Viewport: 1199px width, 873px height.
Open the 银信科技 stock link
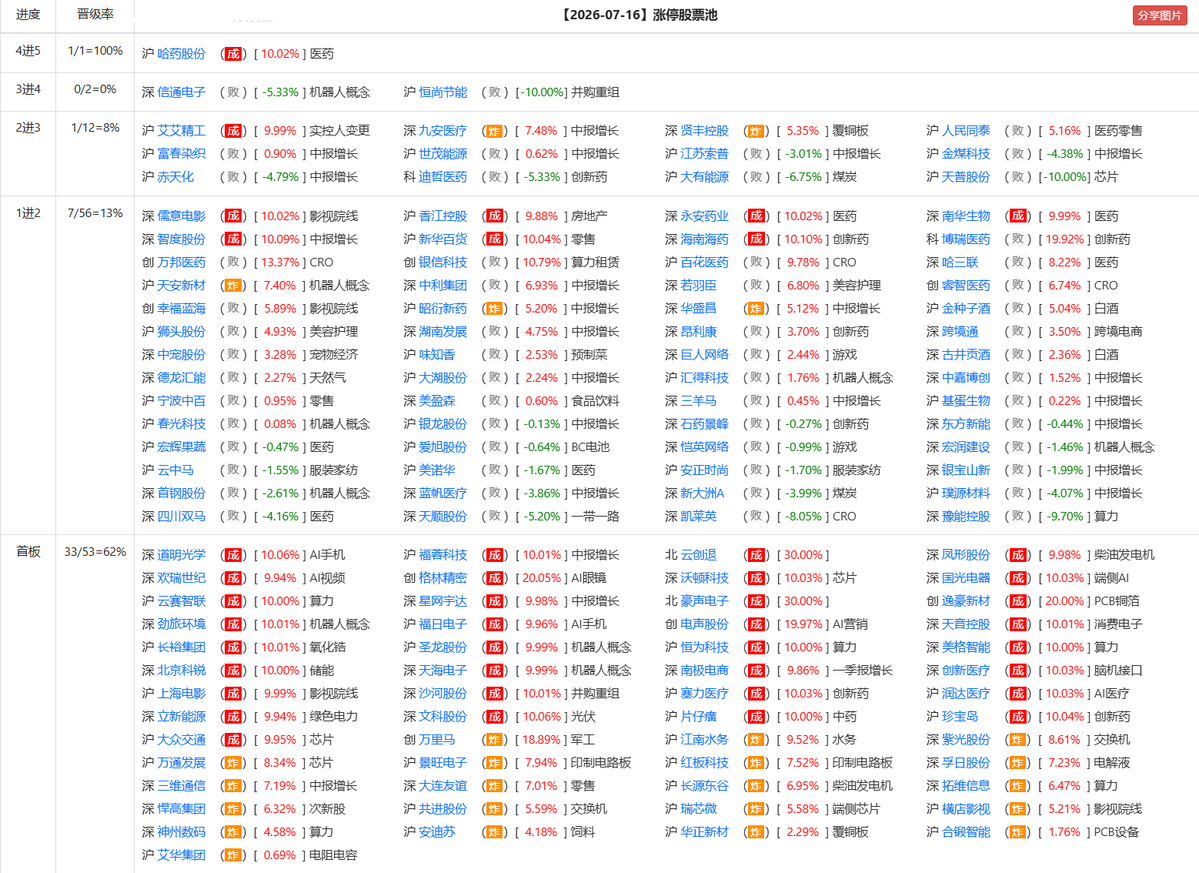point(443,262)
